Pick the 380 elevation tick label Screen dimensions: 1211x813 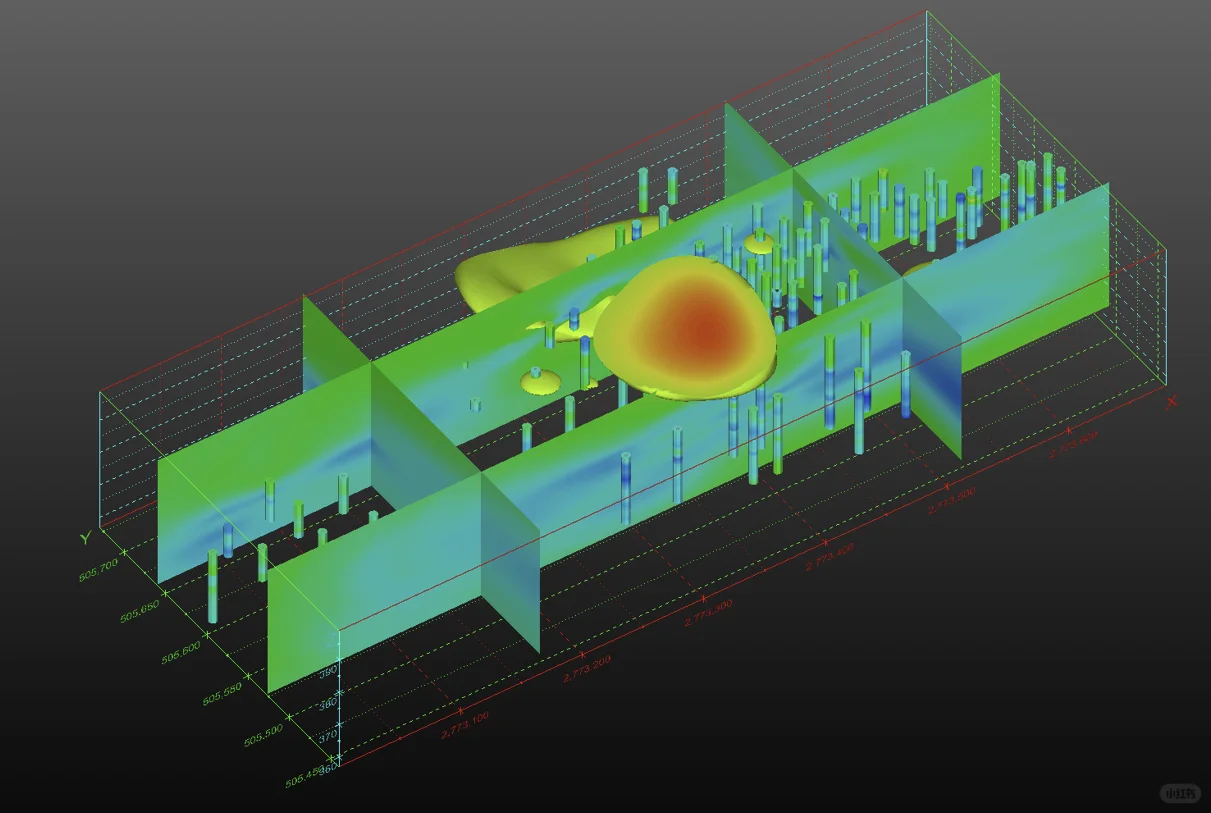[x=327, y=704]
